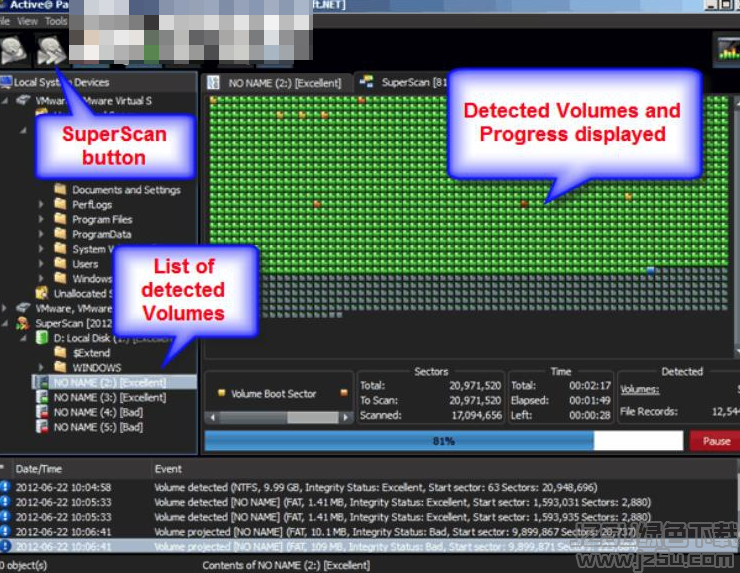Select the highlighted FAT 109 MB volume projected row
740x573 pixels.
[x=368, y=546]
